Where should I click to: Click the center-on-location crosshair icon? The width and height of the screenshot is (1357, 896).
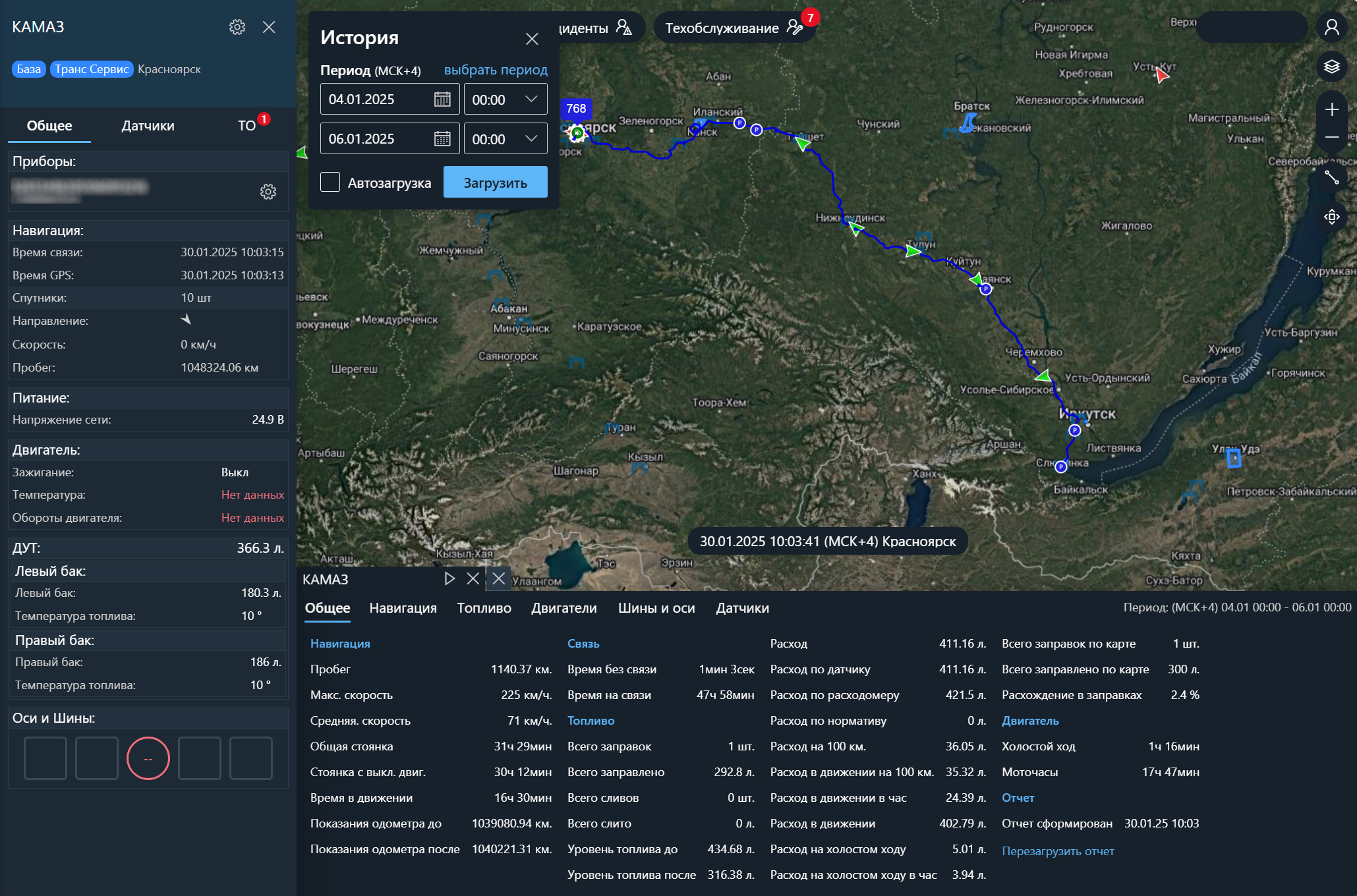[1331, 217]
